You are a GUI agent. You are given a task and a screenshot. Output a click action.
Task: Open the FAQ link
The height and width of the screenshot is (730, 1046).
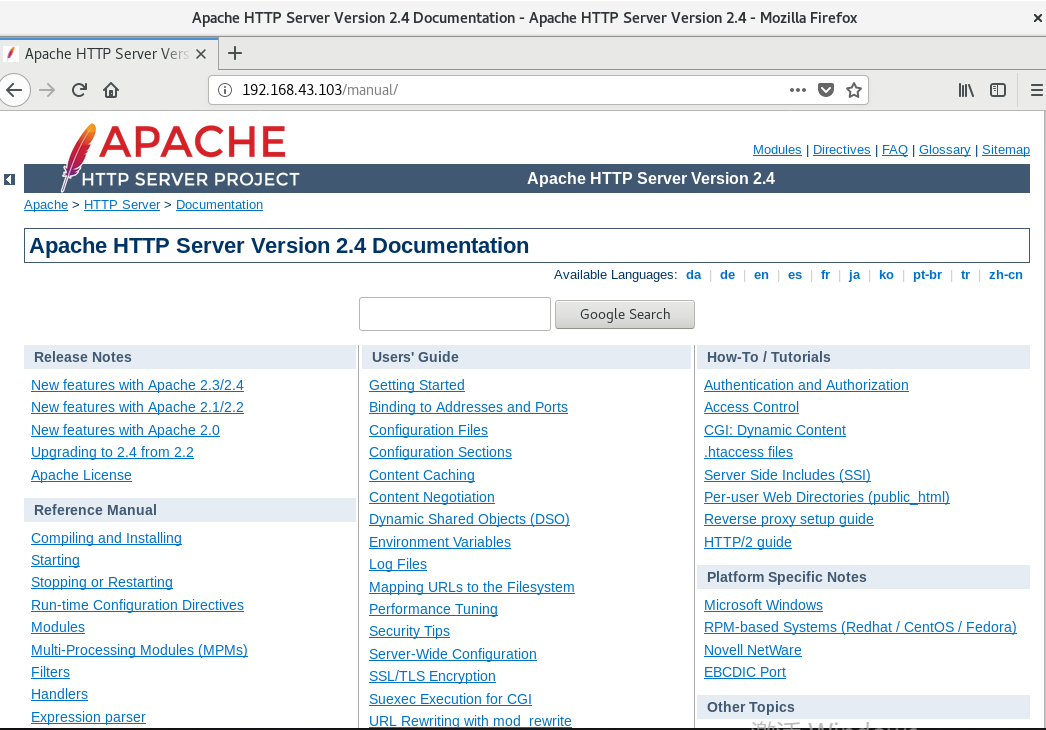point(895,149)
